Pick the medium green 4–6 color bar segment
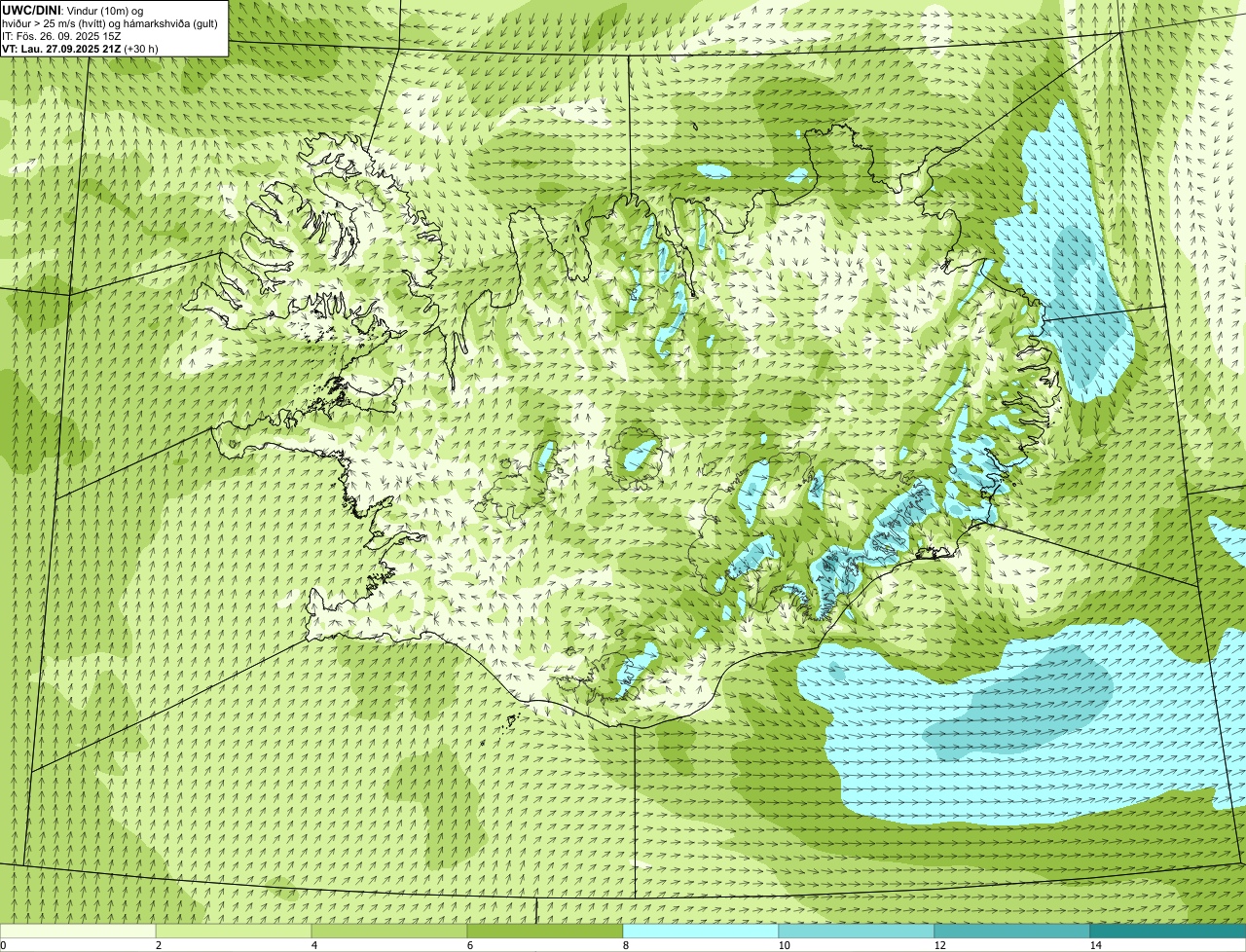The image size is (1246, 952). (389, 931)
